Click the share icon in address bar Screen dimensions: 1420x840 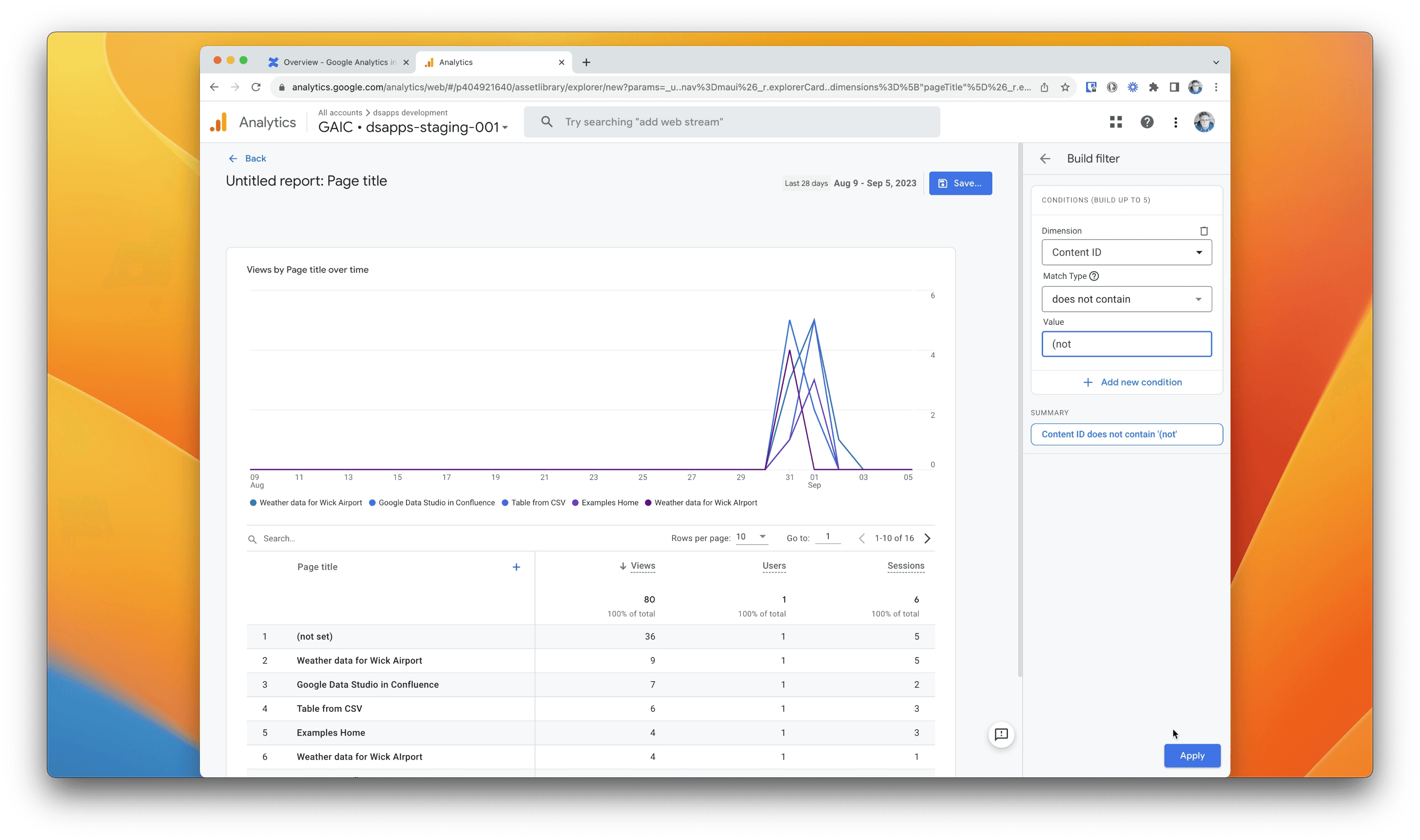(1044, 87)
